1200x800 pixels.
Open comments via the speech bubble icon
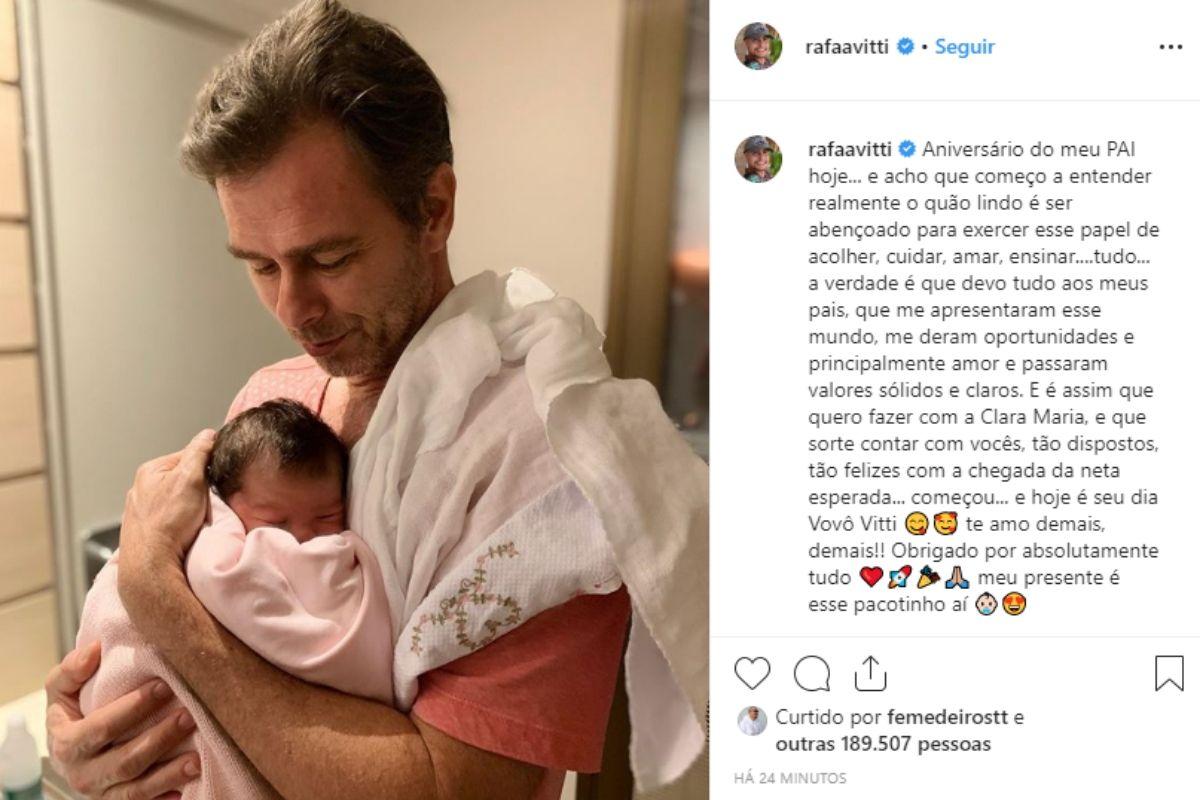811,673
